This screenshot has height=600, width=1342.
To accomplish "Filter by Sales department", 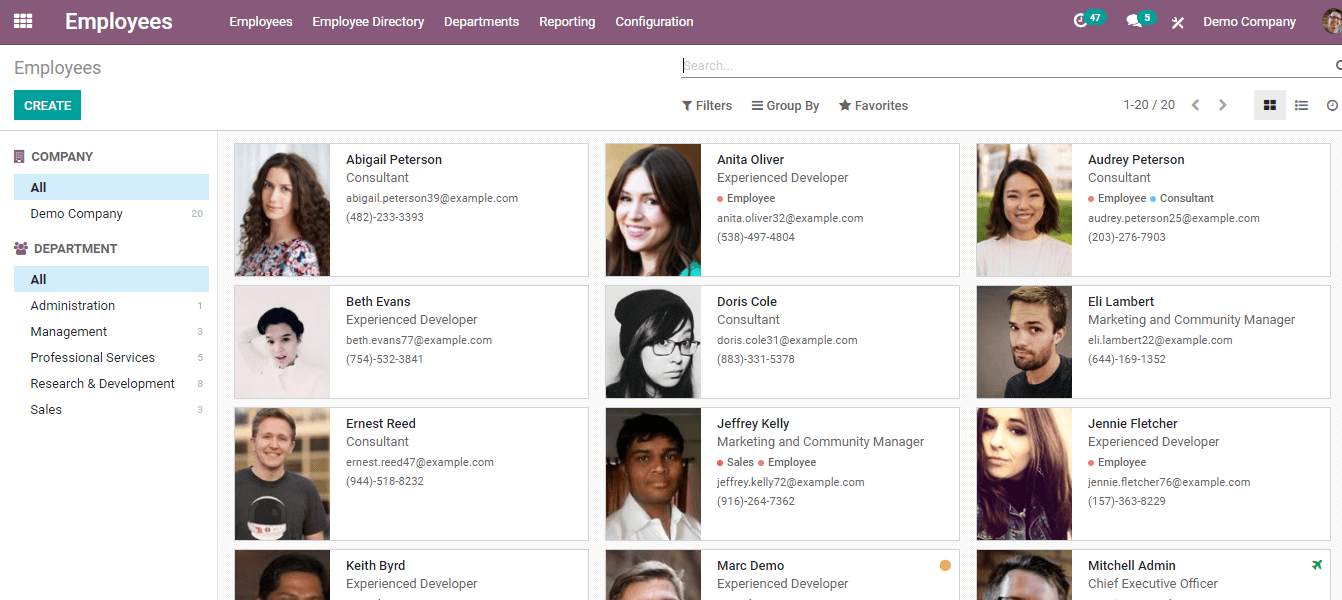I will click(46, 410).
